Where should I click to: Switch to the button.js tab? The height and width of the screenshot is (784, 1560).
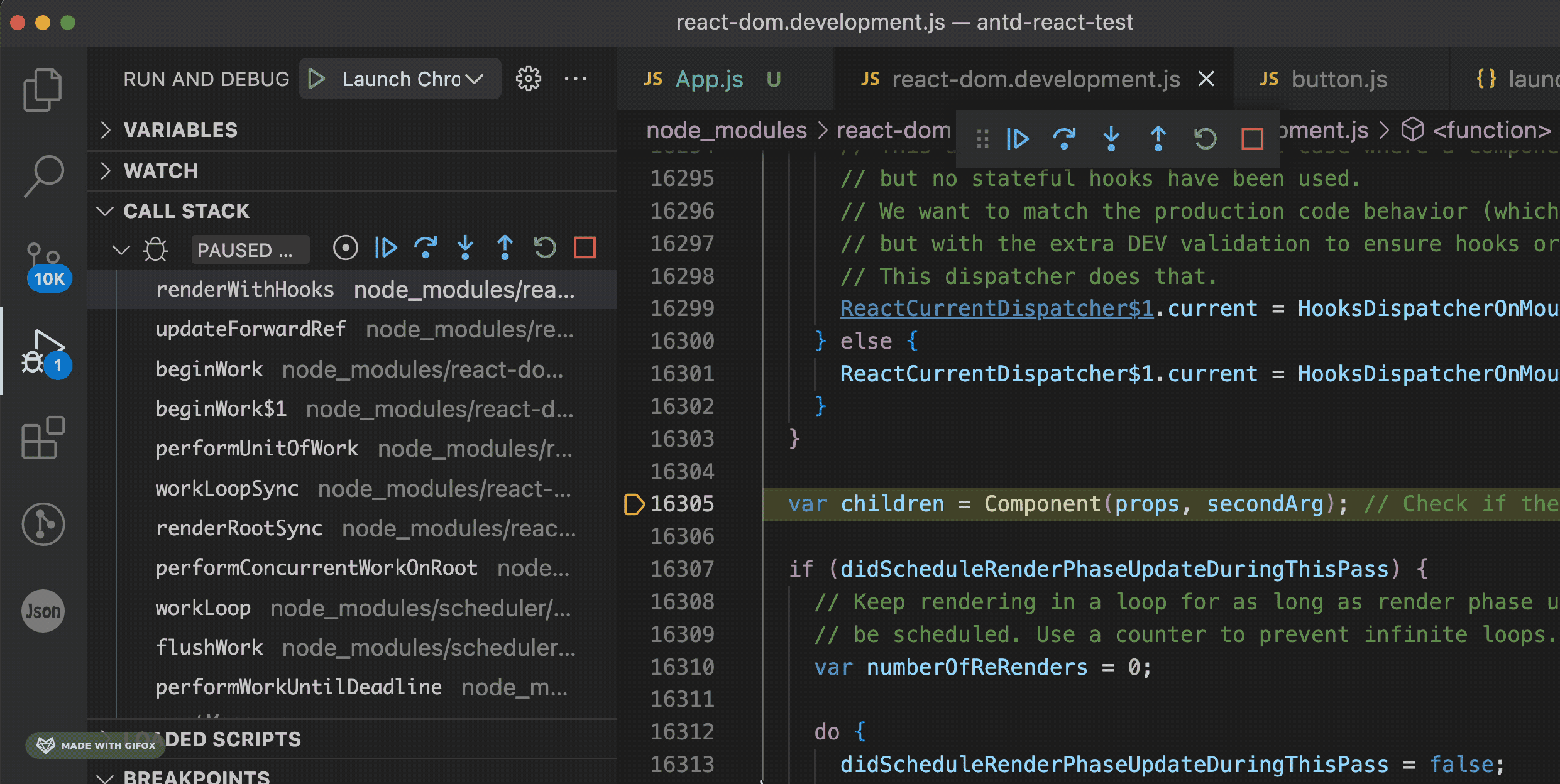pos(1339,79)
